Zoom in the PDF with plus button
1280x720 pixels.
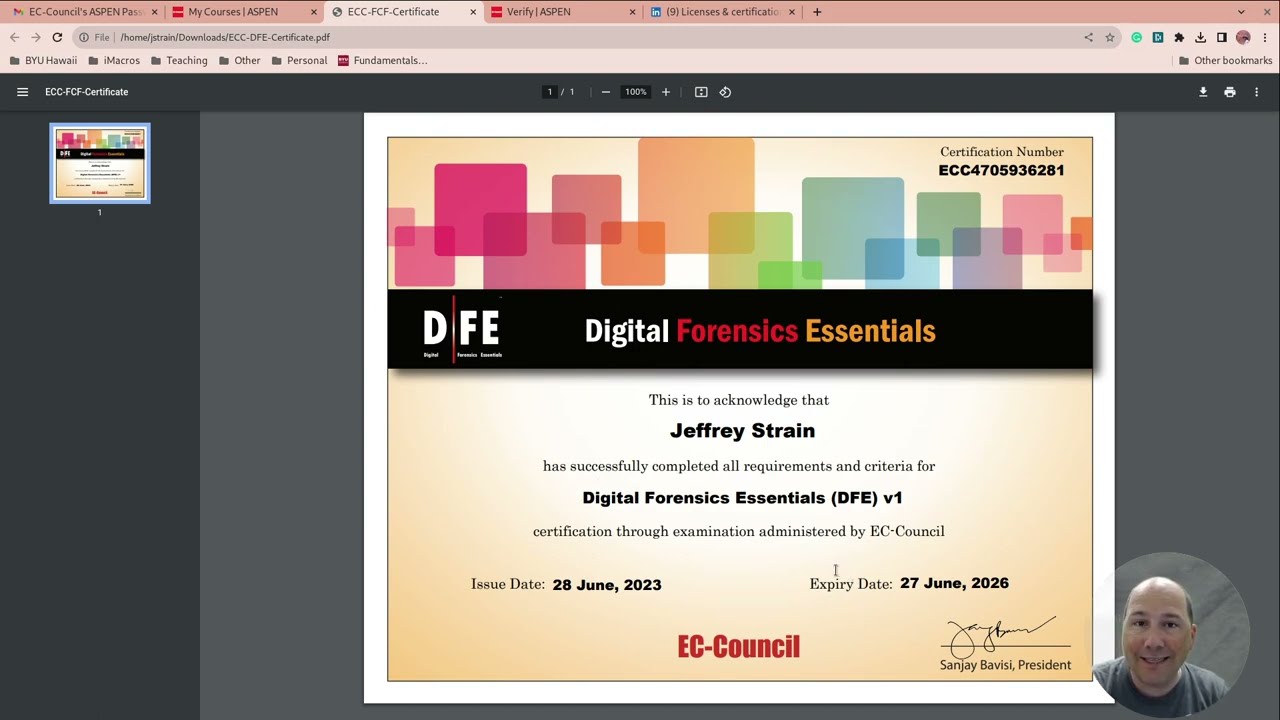[x=666, y=92]
